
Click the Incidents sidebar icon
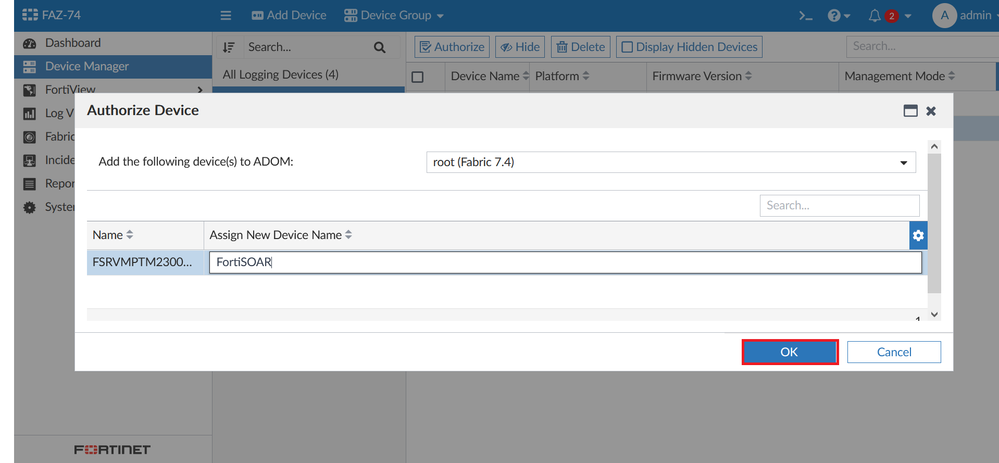(29, 160)
